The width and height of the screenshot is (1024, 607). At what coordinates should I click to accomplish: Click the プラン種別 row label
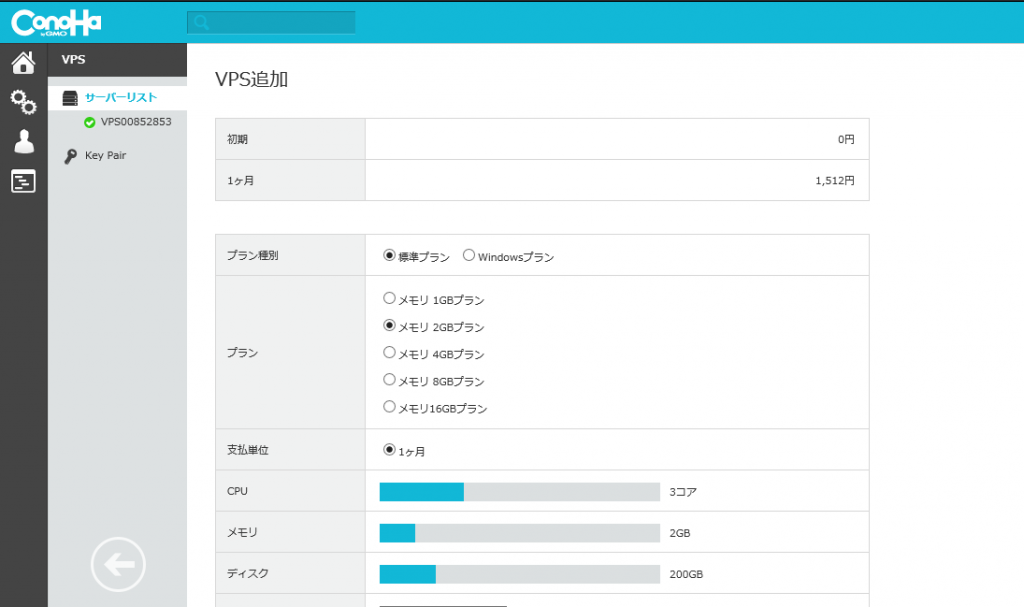pyautogui.click(x=253, y=255)
